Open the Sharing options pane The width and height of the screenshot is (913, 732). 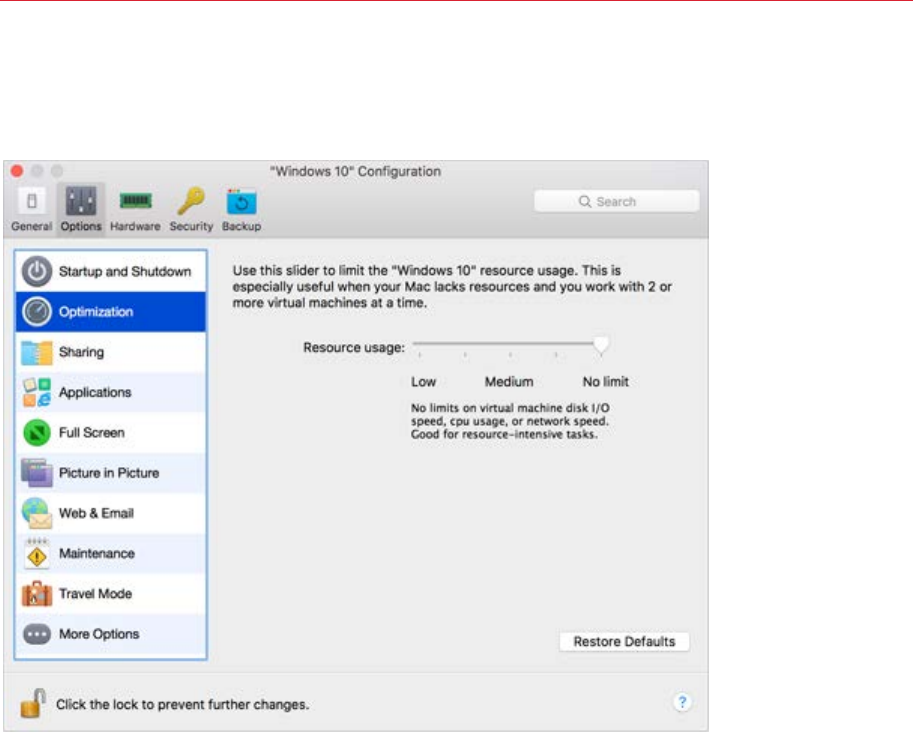click(111, 352)
